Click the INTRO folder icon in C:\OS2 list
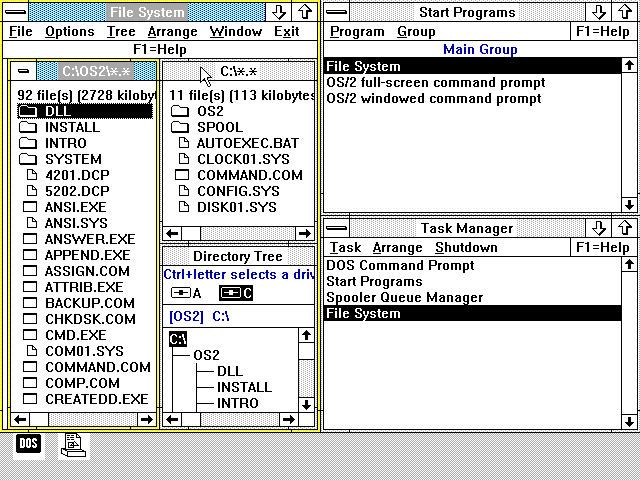 [x=28, y=143]
